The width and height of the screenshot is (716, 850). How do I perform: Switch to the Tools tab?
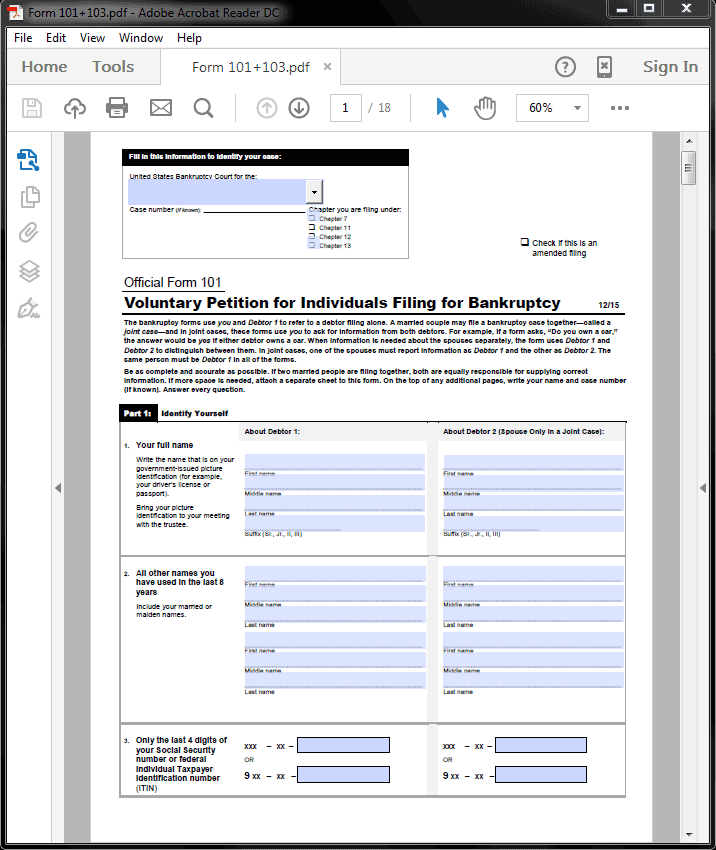[113, 67]
